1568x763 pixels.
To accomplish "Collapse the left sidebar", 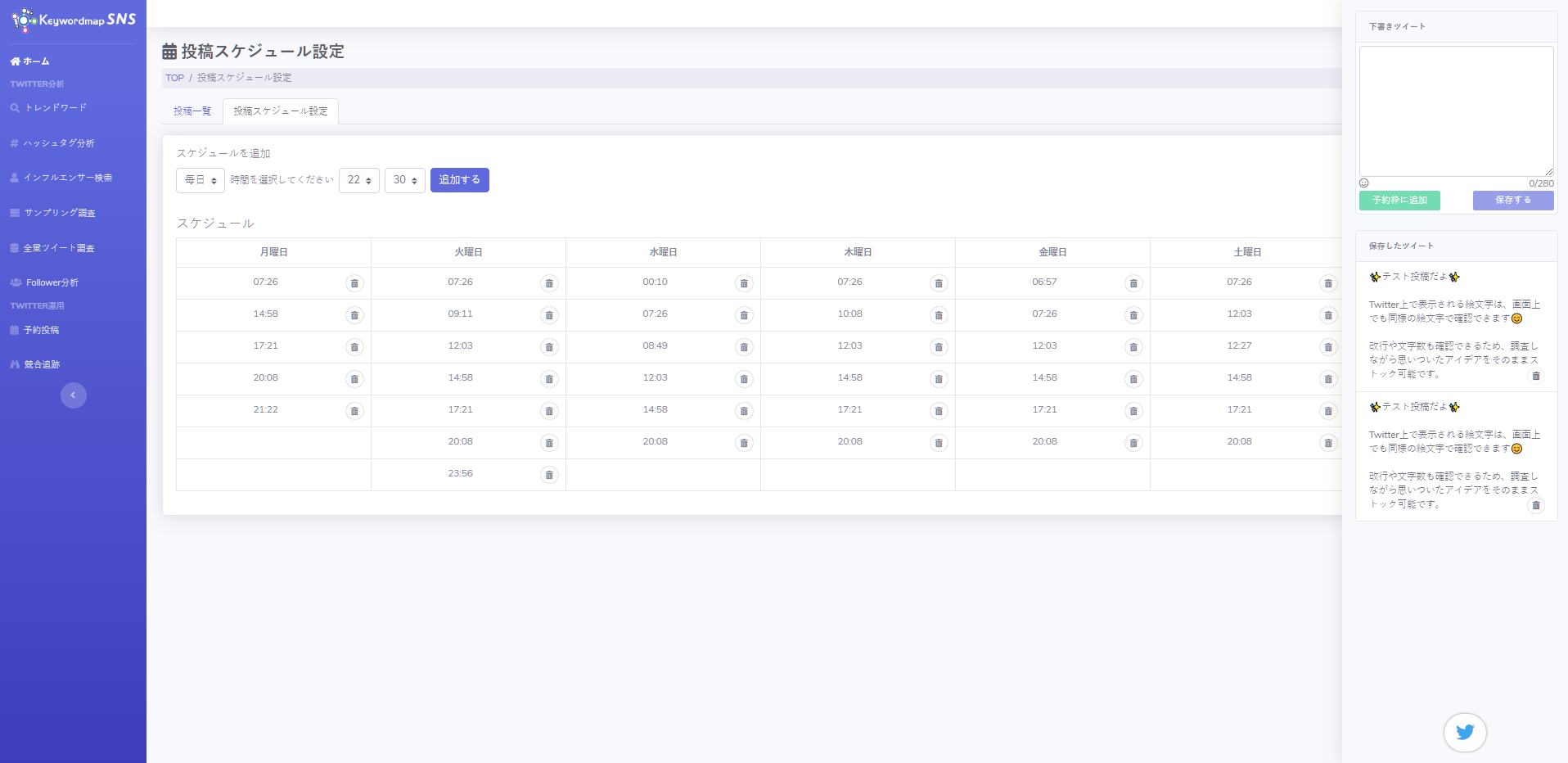I will [73, 395].
